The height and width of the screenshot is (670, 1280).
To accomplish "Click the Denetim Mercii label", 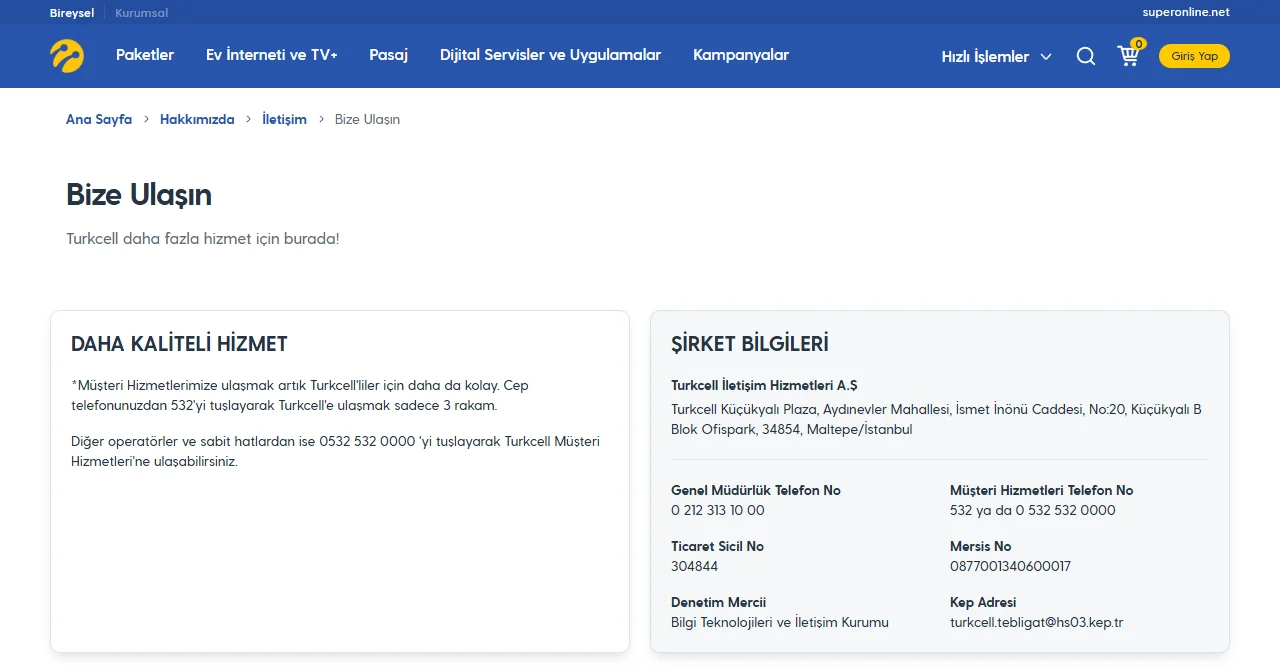I will (x=719, y=602).
